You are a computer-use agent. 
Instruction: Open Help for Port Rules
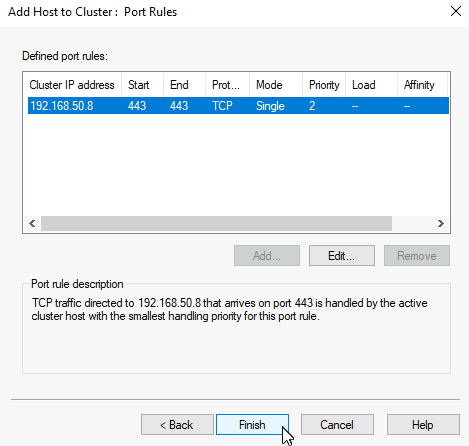pos(423,425)
